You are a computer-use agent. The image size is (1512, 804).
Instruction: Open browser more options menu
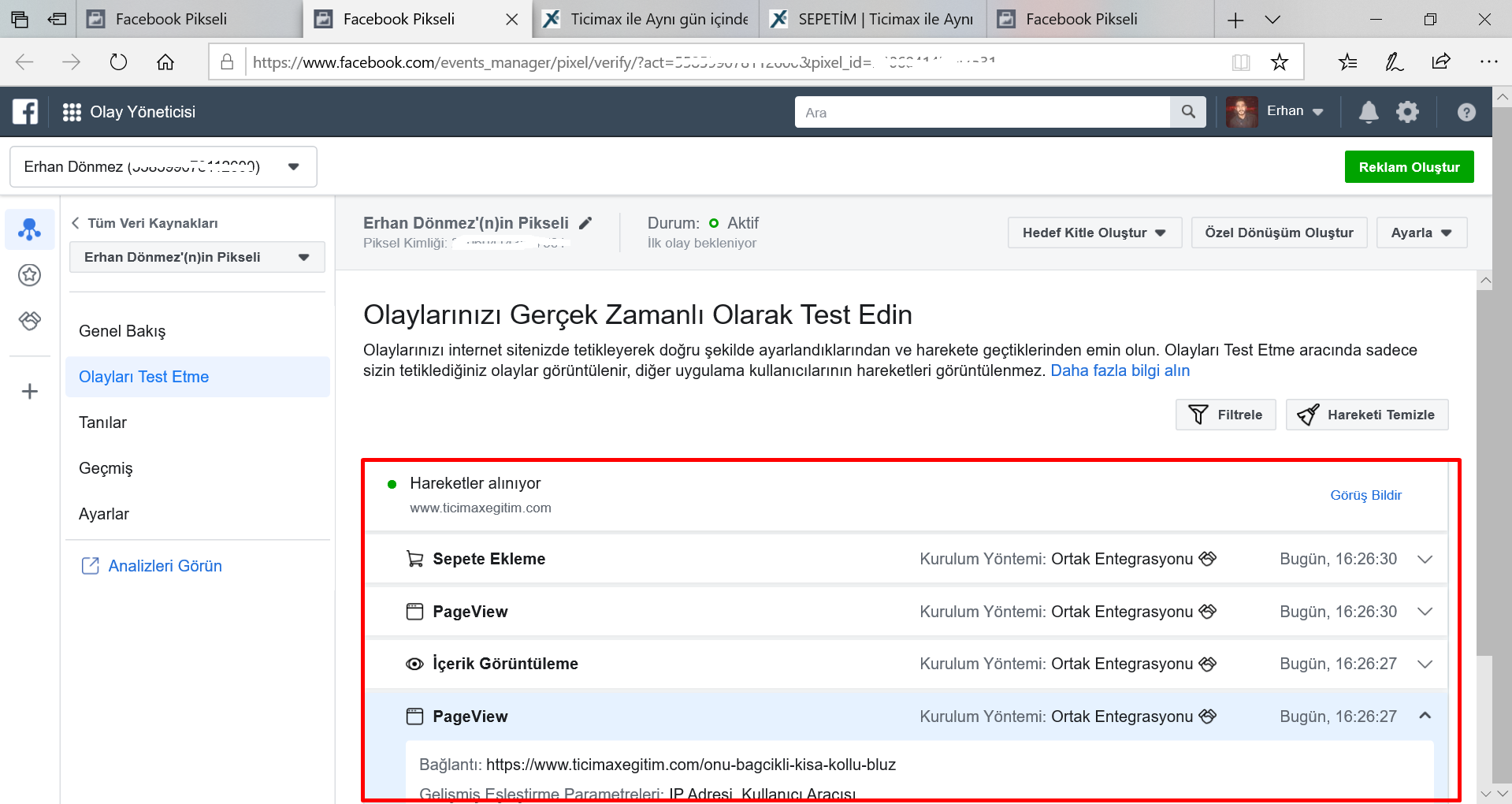[x=1488, y=61]
